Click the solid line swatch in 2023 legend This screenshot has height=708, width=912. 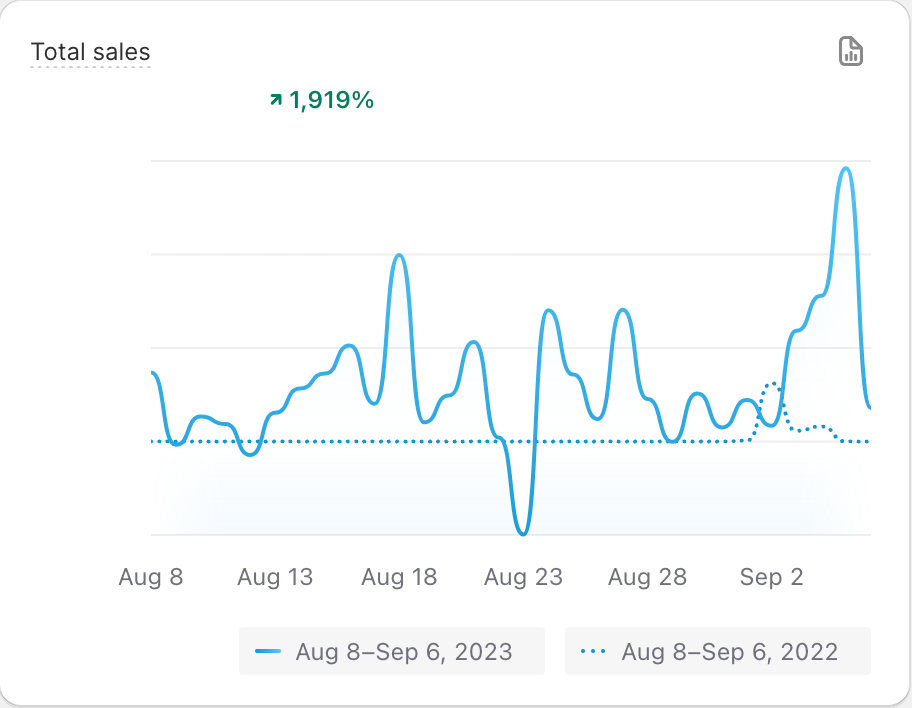pos(268,652)
